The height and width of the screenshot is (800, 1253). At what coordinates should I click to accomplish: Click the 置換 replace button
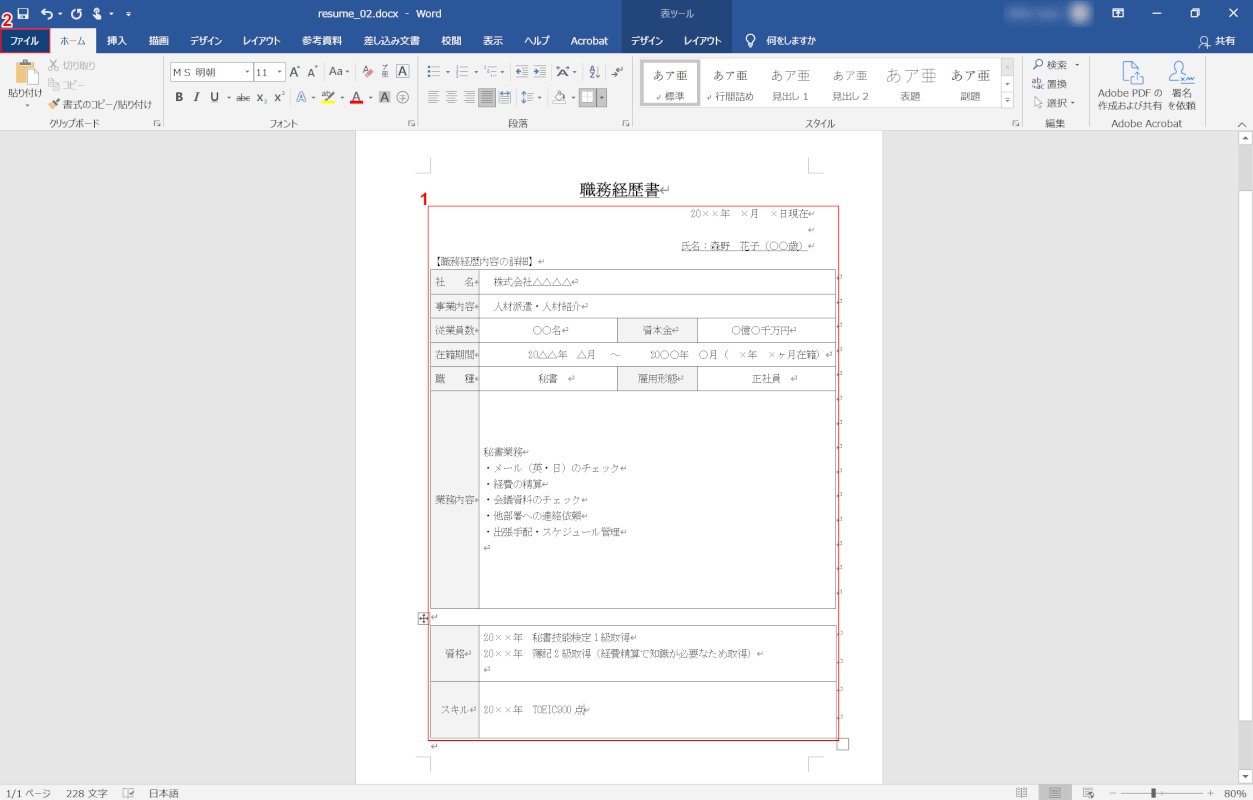[1049, 84]
